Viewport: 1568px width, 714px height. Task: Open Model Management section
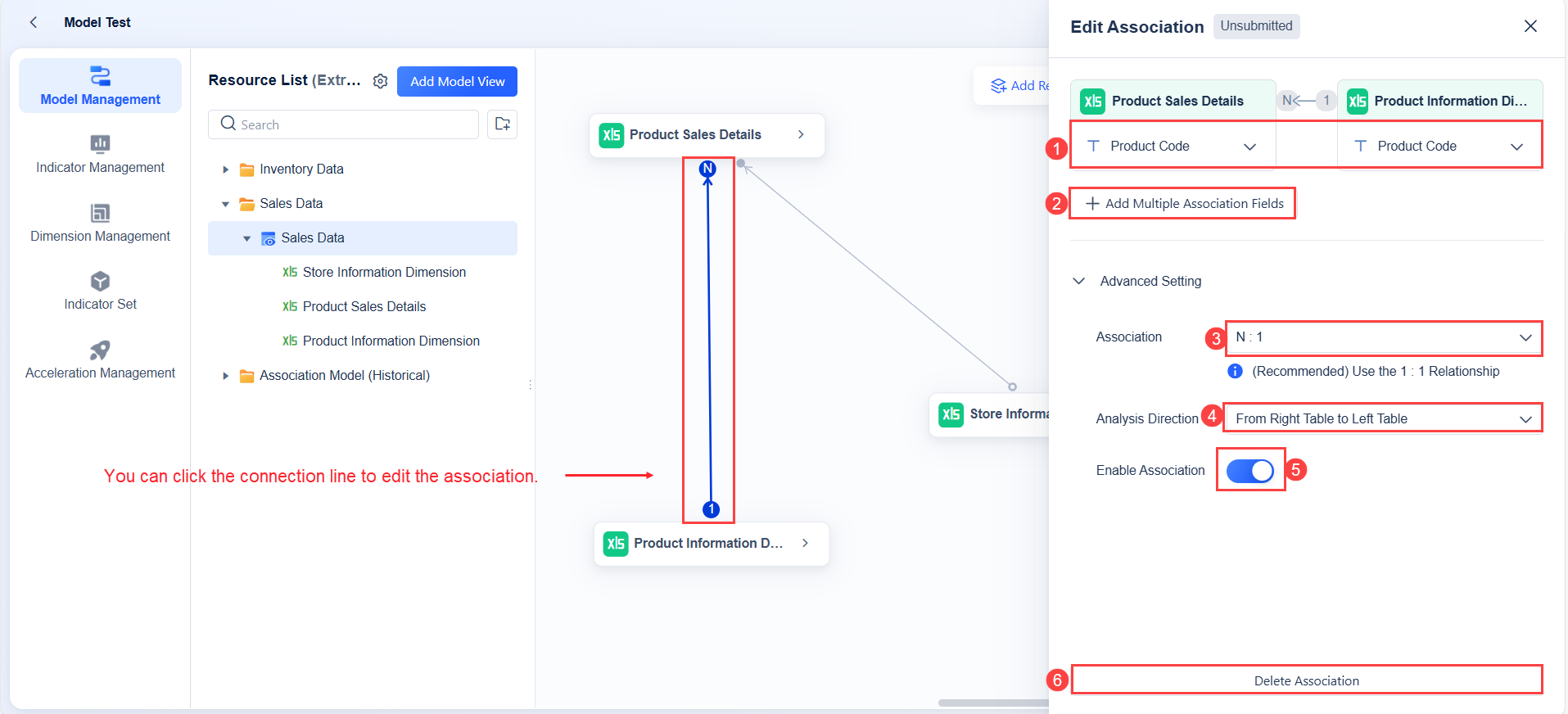(x=101, y=86)
